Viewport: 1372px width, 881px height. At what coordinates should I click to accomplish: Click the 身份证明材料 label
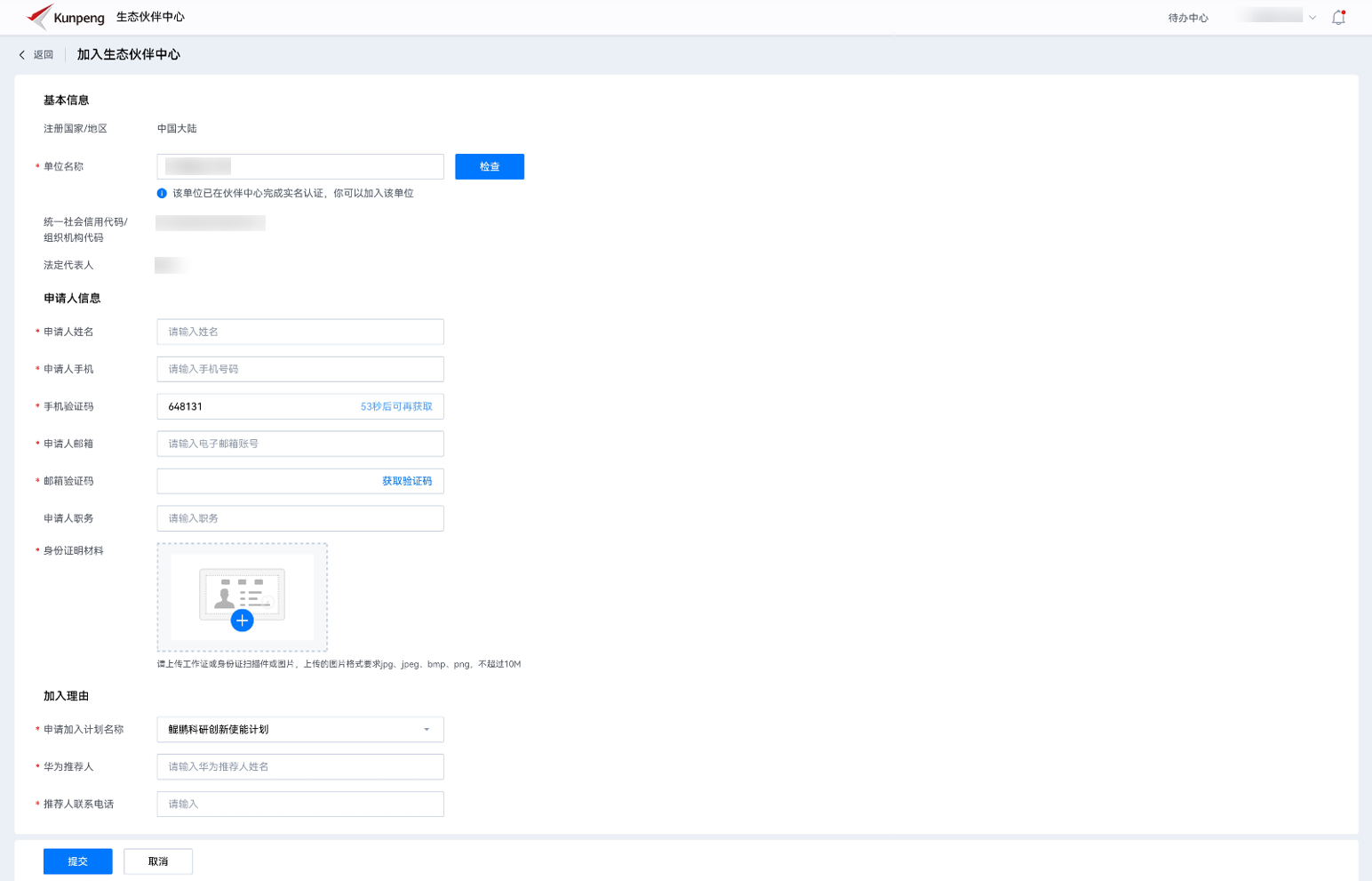[74, 551]
